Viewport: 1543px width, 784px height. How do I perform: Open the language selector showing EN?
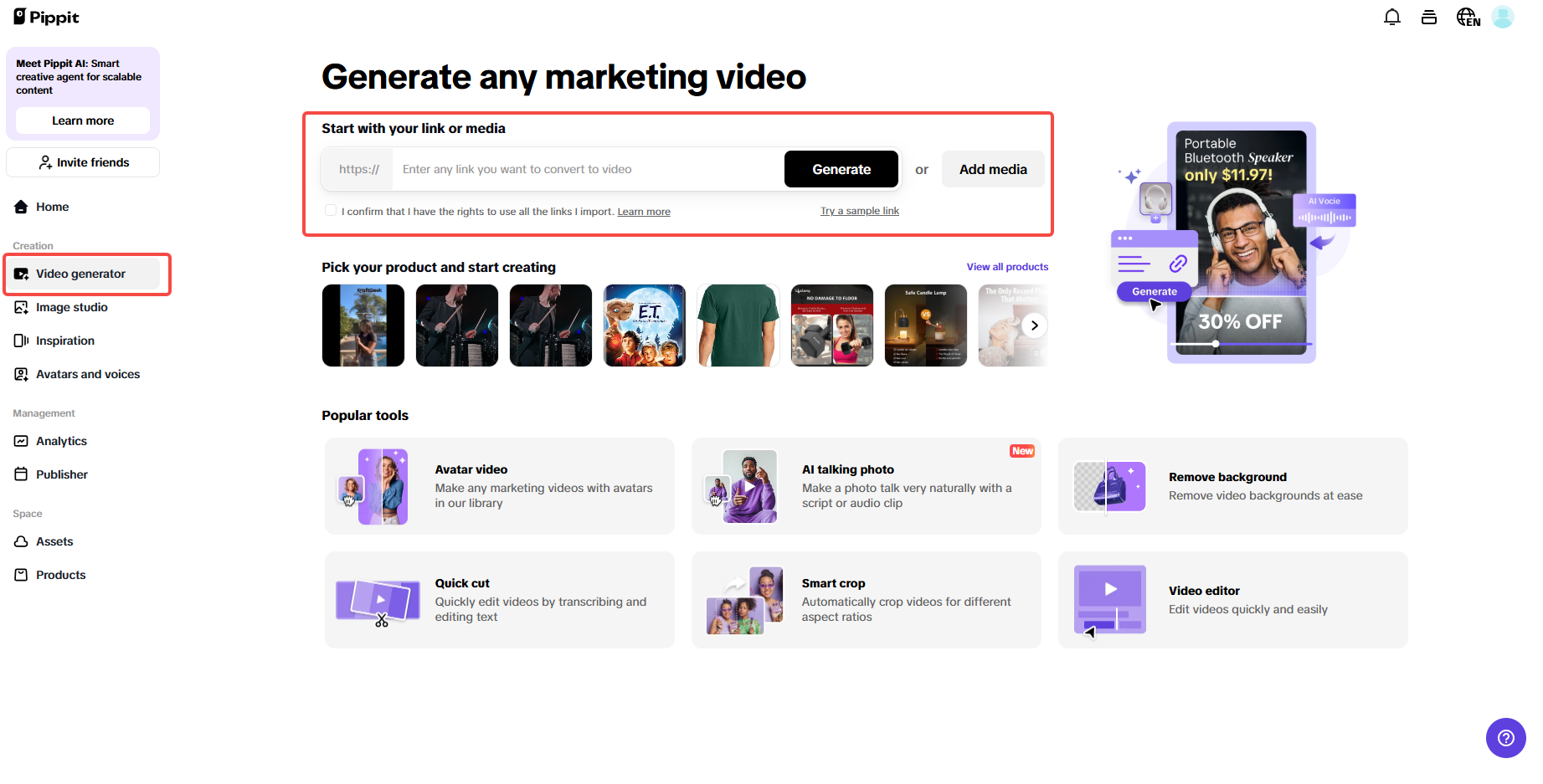(x=1468, y=17)
